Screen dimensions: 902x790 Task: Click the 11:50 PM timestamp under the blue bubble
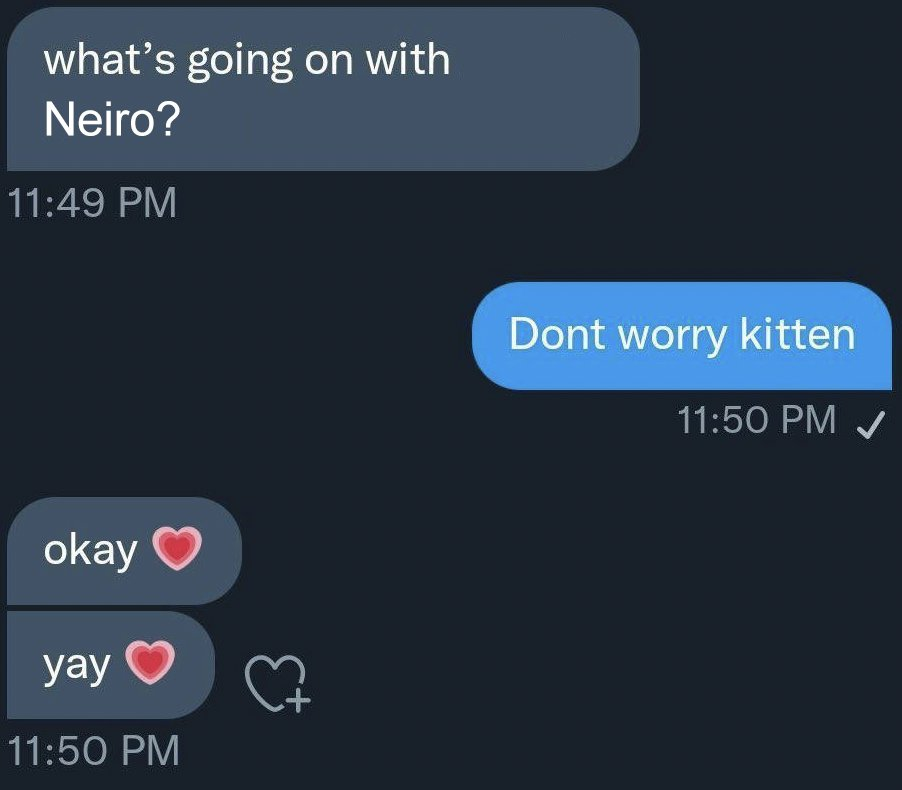coord(756,420)
